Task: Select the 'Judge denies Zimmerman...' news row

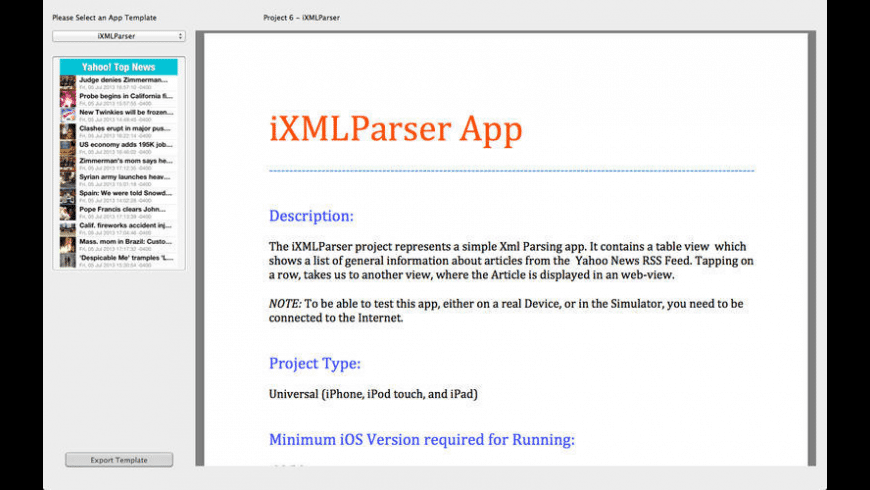Action: pyautogui.click(x=119, y=83)
